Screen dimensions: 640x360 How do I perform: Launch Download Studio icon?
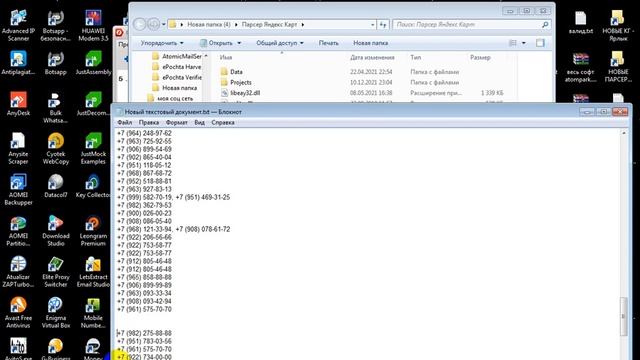point(56,231)
